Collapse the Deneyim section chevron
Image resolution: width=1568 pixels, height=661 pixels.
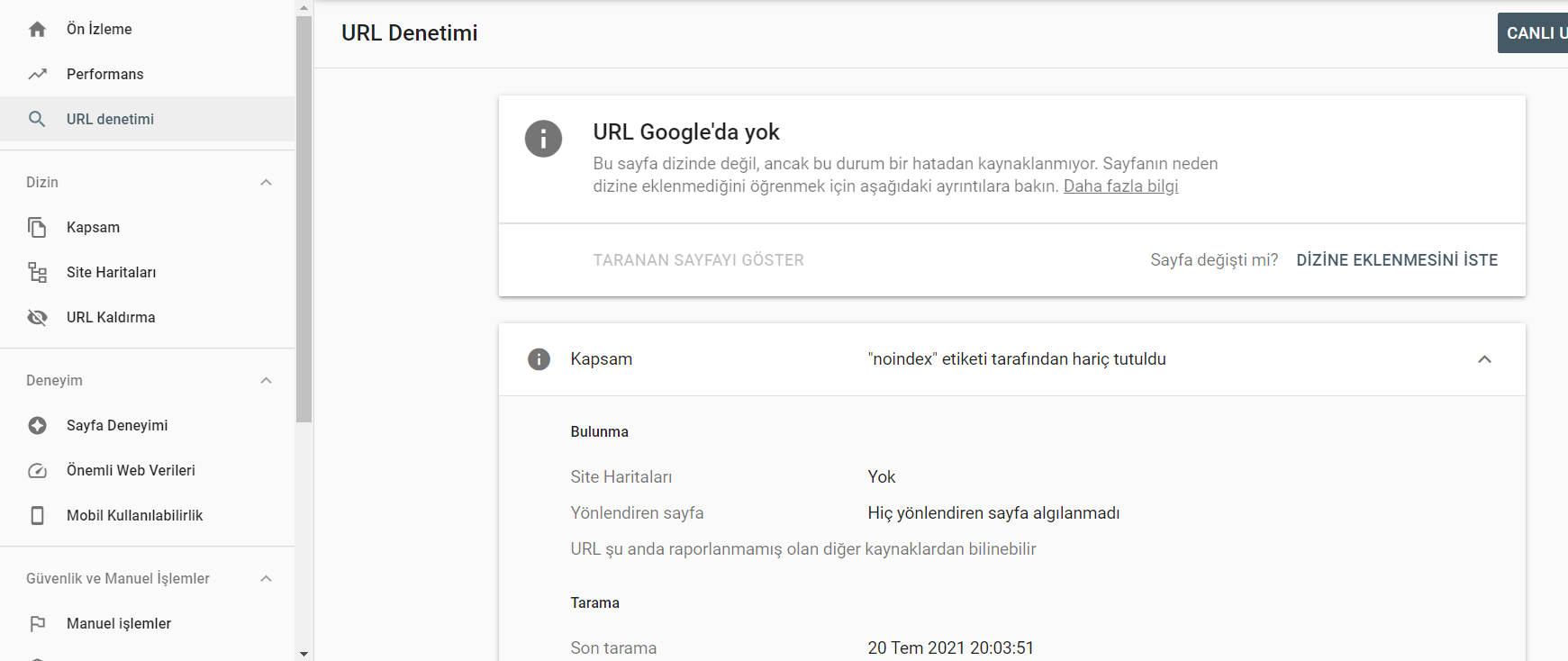266,380
